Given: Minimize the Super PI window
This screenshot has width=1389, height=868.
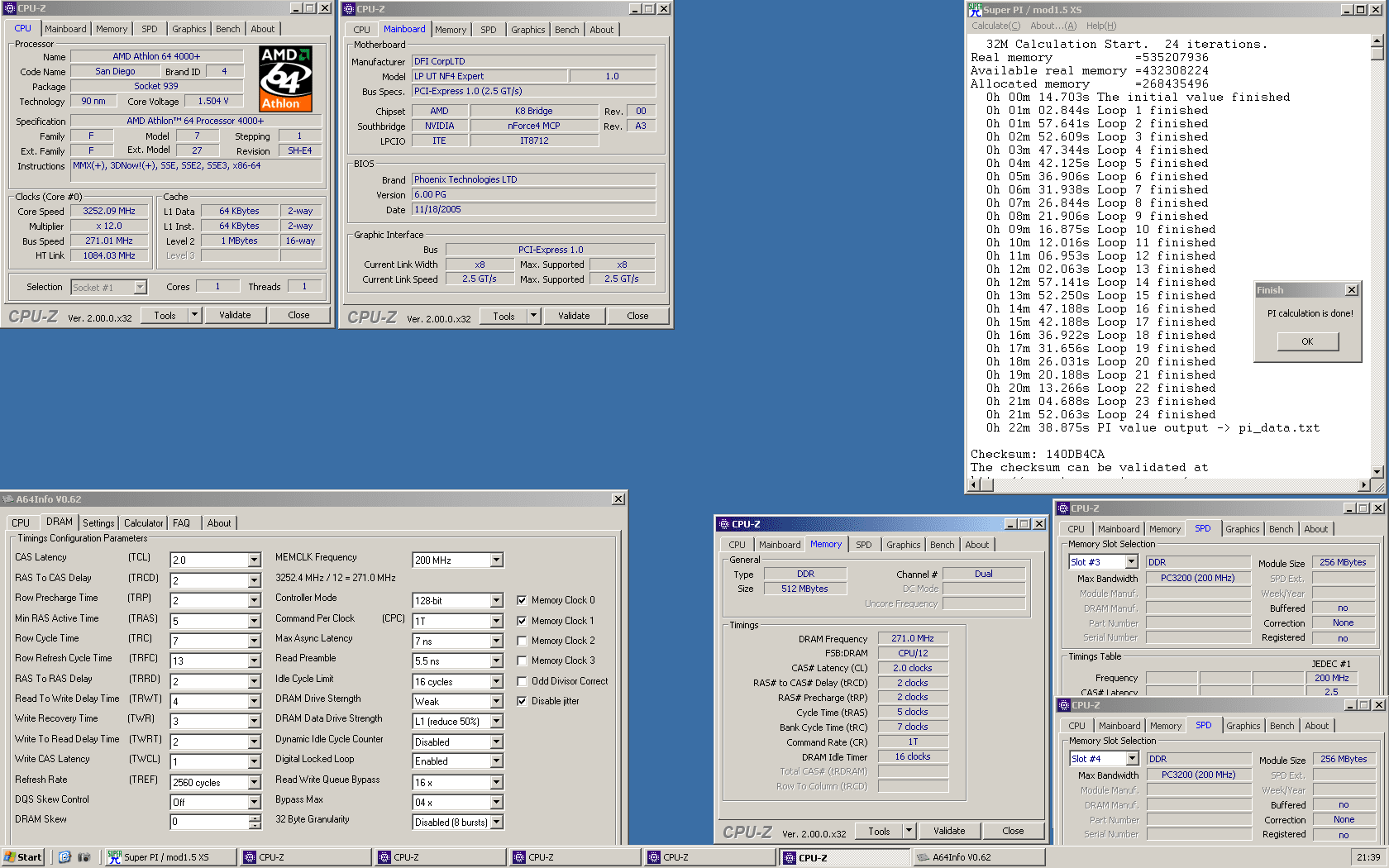Looking at the screenshot, I should 1347,9.
